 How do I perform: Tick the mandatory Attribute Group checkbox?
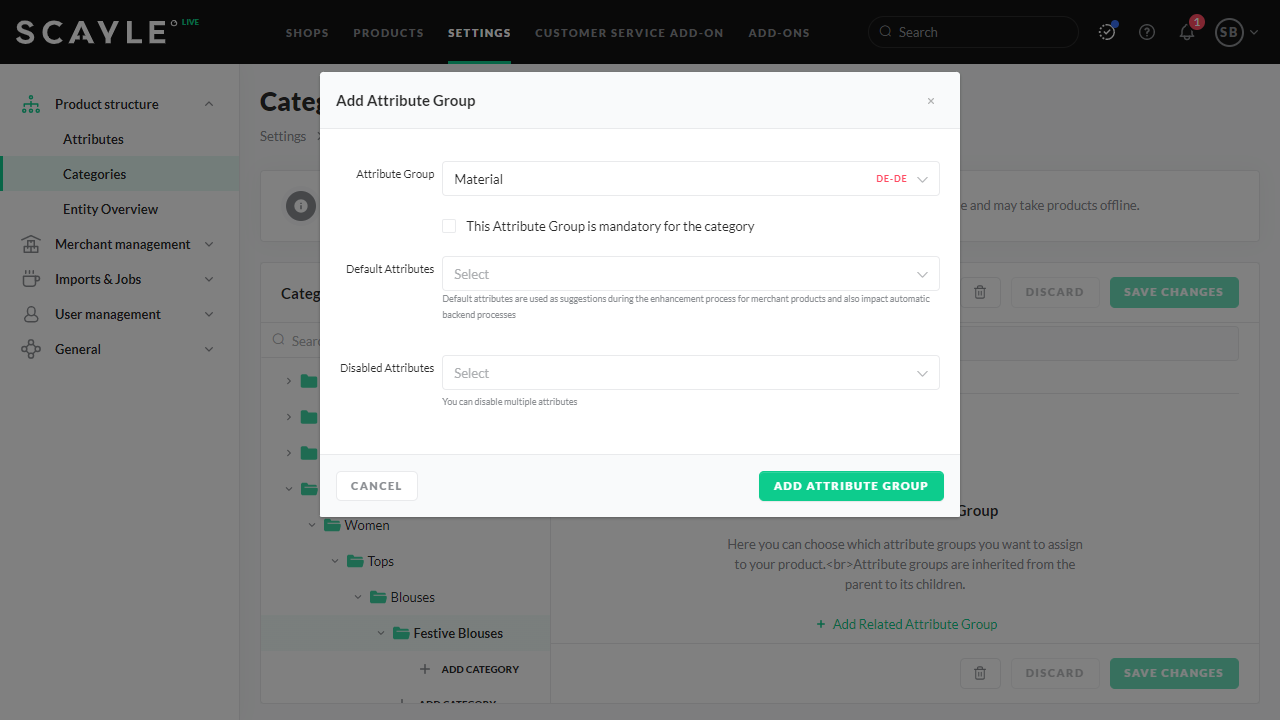point(449,226)
